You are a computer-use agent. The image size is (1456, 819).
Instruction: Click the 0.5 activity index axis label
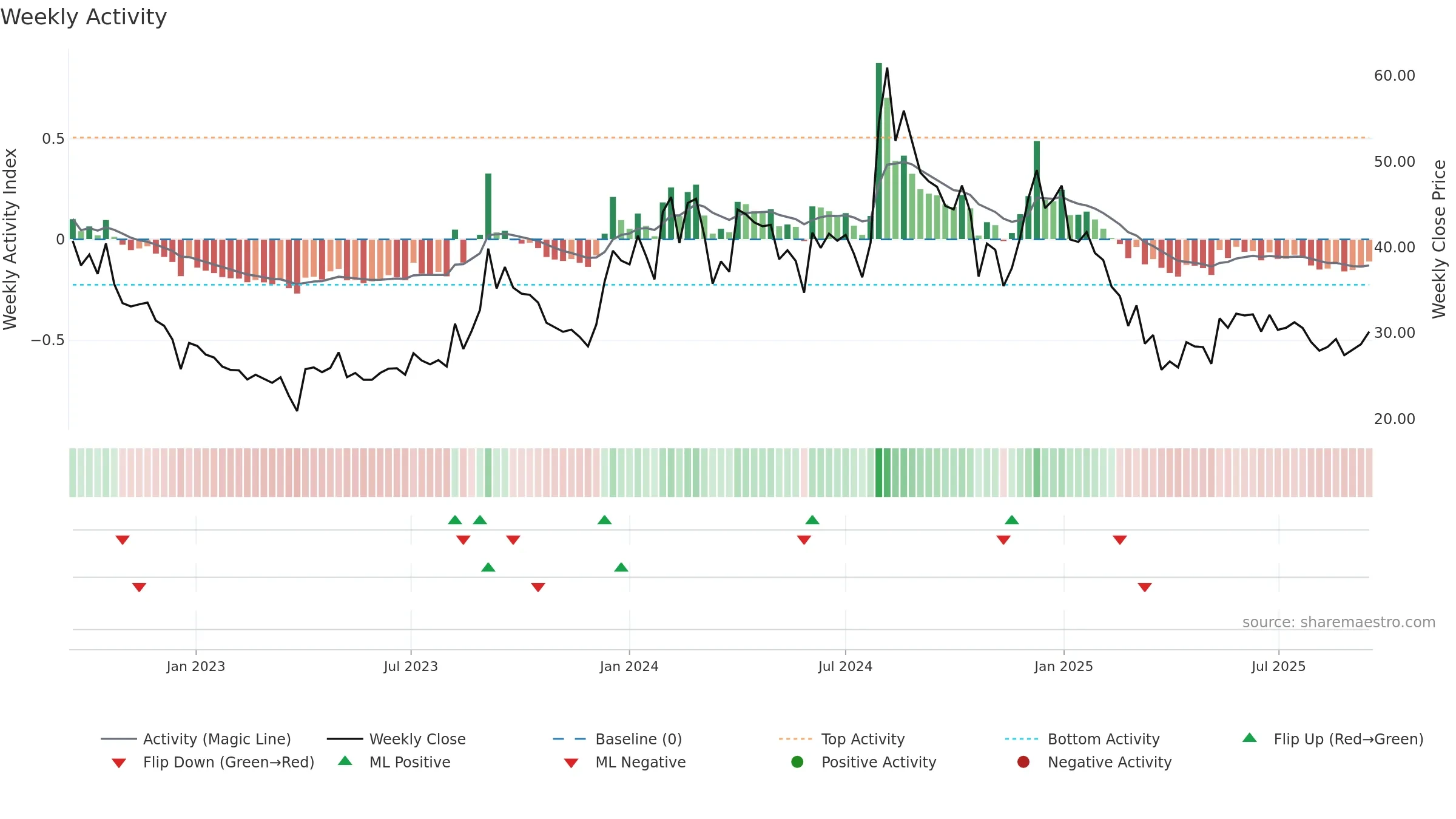point(53,139)
